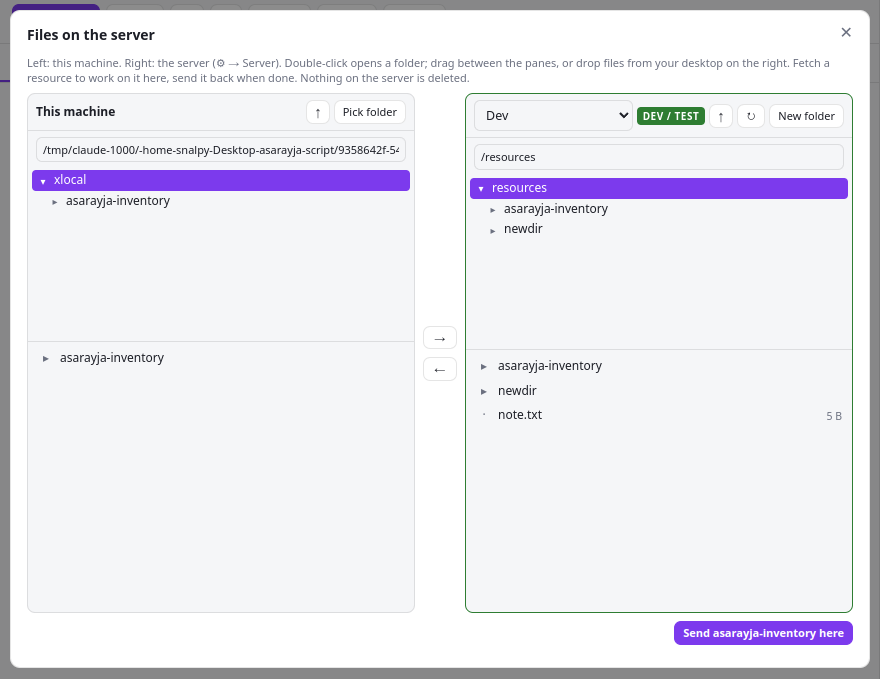Click the This machine pane heading

click(x=76, y=112)
